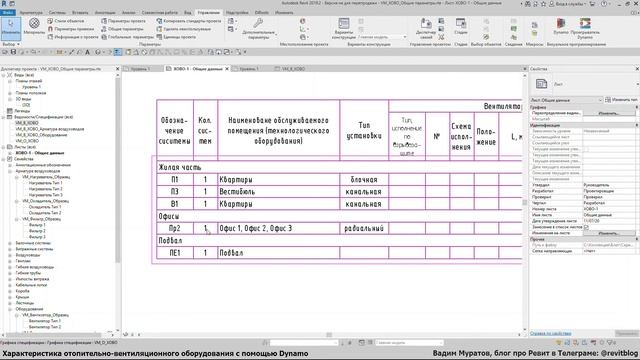Open the Лист: Общие данные type selector
The image size is (640, 360).
[566, 100]
